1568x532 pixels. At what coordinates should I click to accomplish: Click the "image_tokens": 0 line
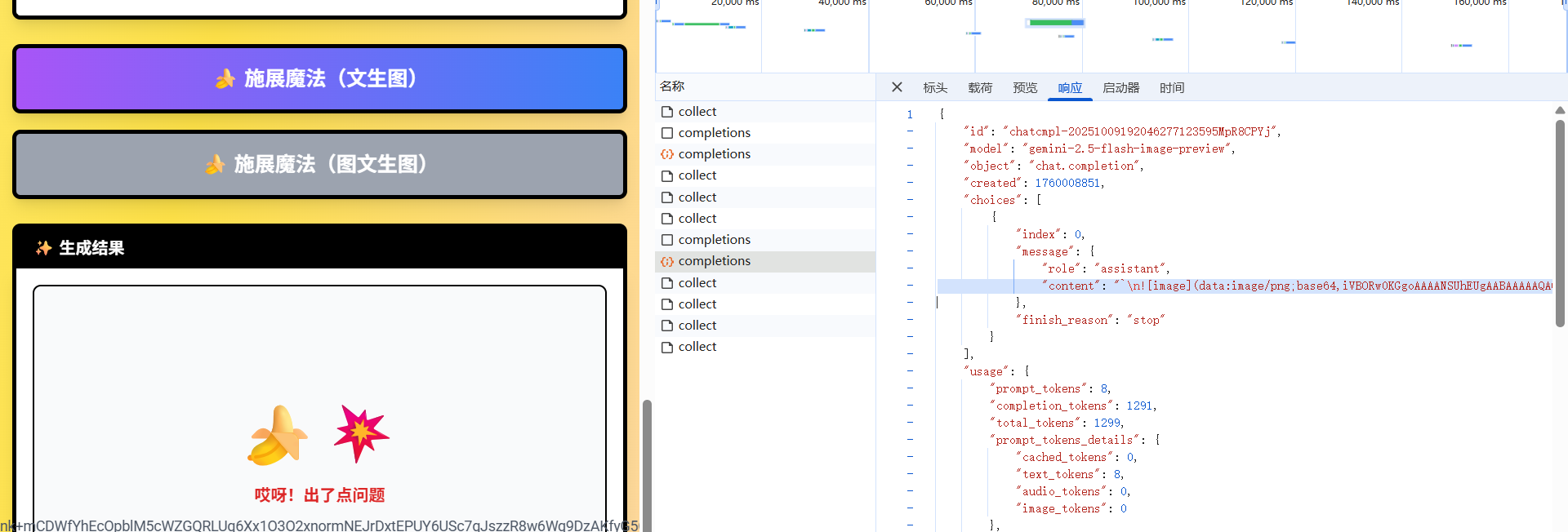point(1071,508)
